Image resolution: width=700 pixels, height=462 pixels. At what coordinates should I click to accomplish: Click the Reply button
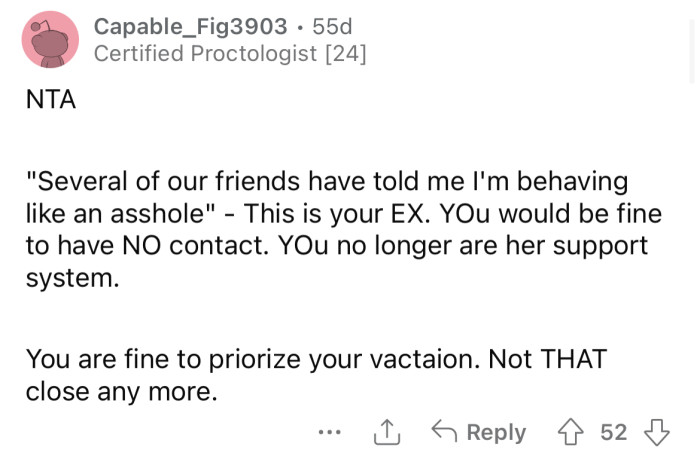click(495, 432)
